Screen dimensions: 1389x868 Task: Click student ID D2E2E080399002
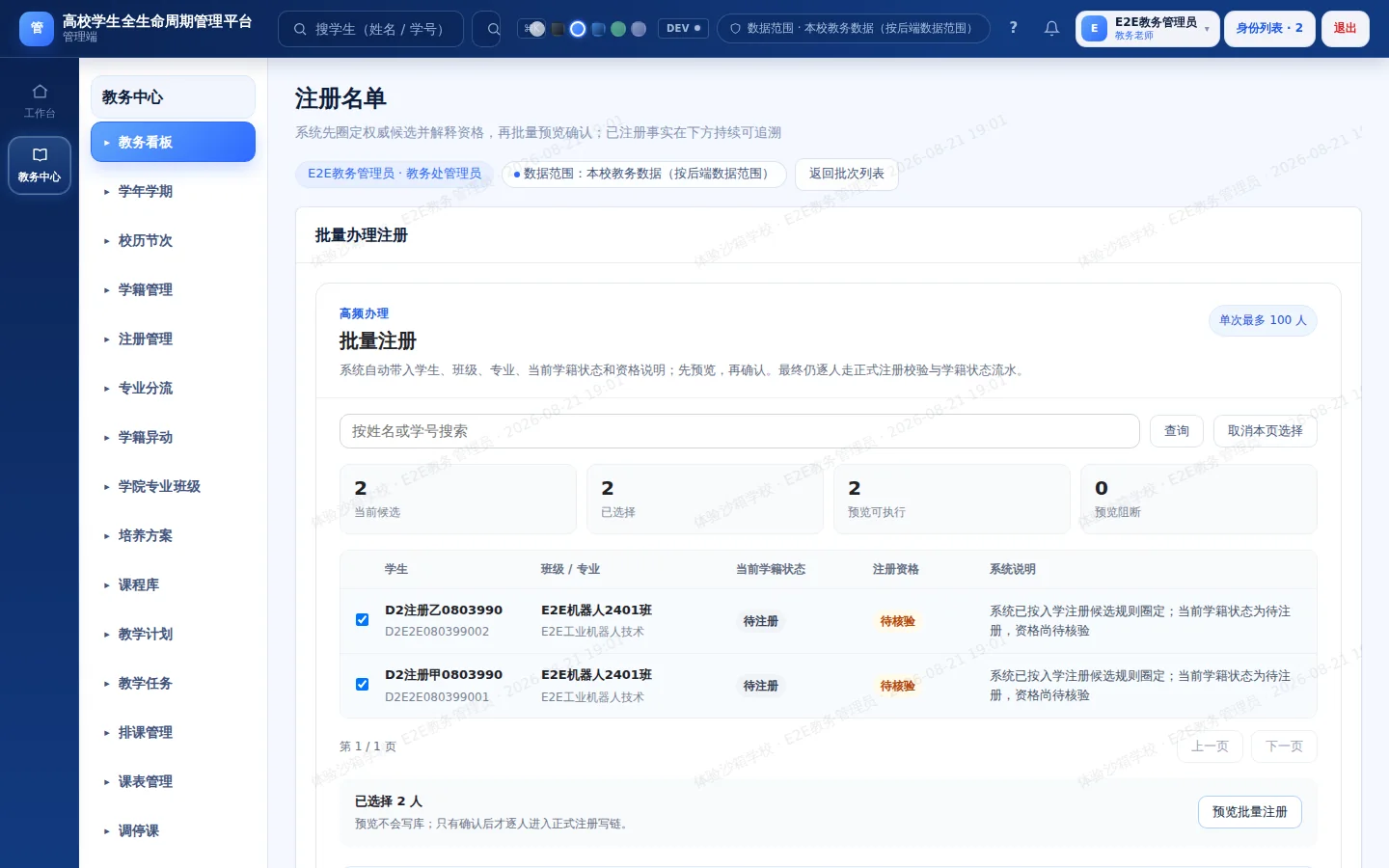(x=437, y=632)
